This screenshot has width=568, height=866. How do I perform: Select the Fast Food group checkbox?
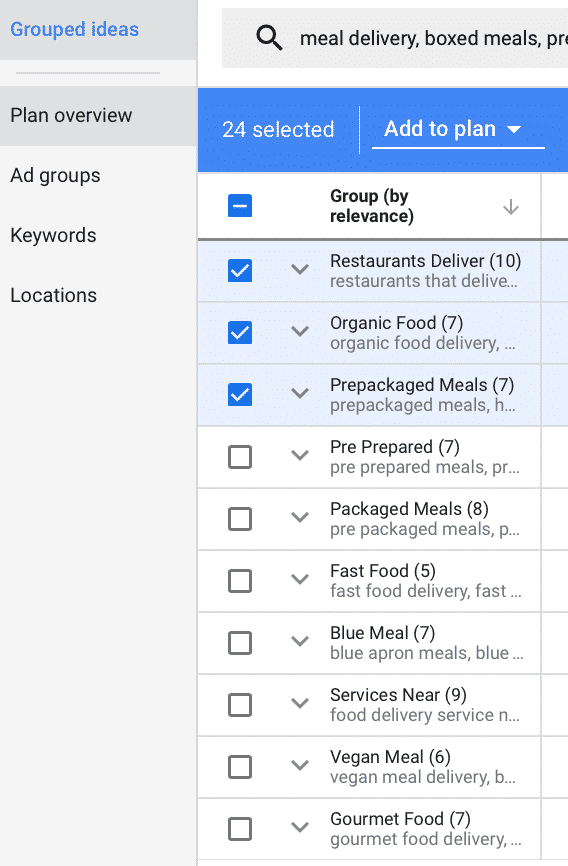point(240,580)
